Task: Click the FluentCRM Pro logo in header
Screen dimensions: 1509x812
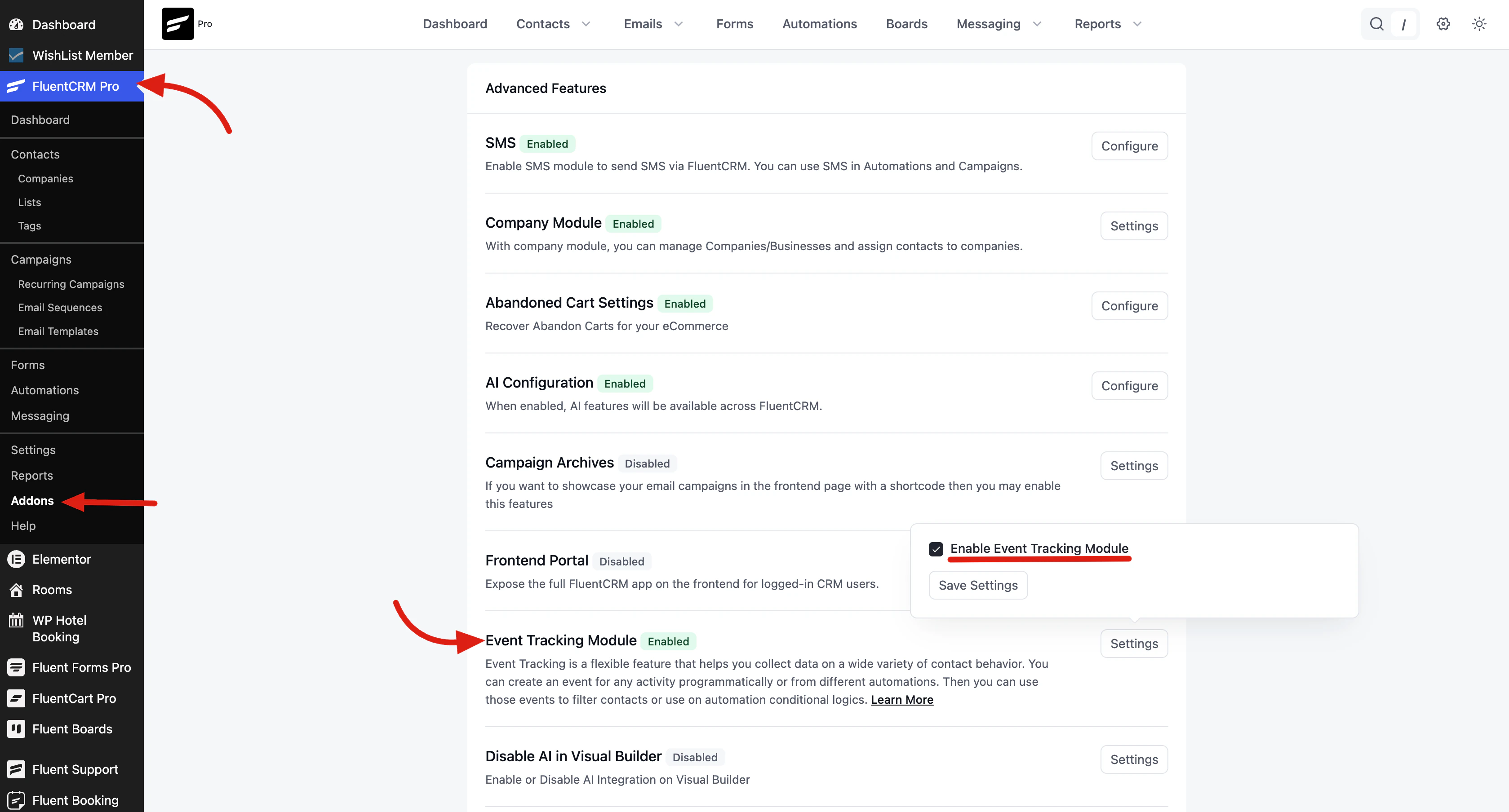Action: click(178, 24)
